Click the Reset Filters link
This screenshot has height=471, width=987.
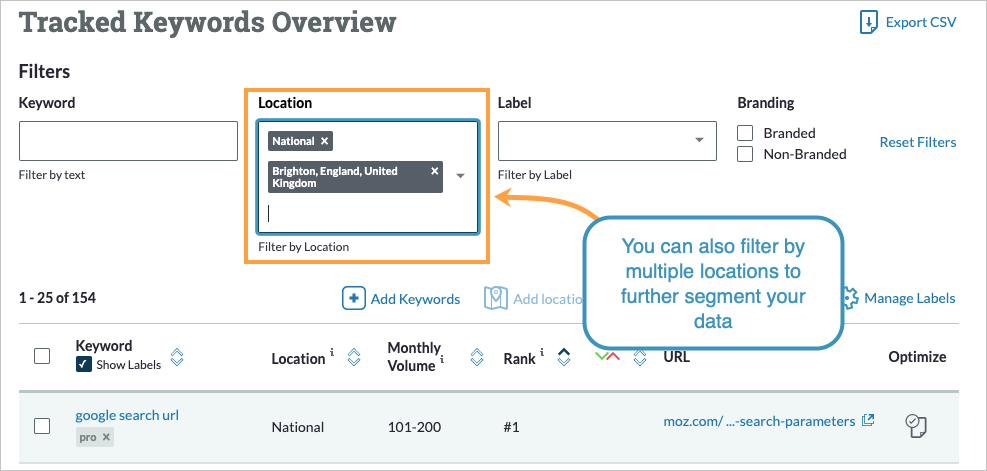coord(917,142)
